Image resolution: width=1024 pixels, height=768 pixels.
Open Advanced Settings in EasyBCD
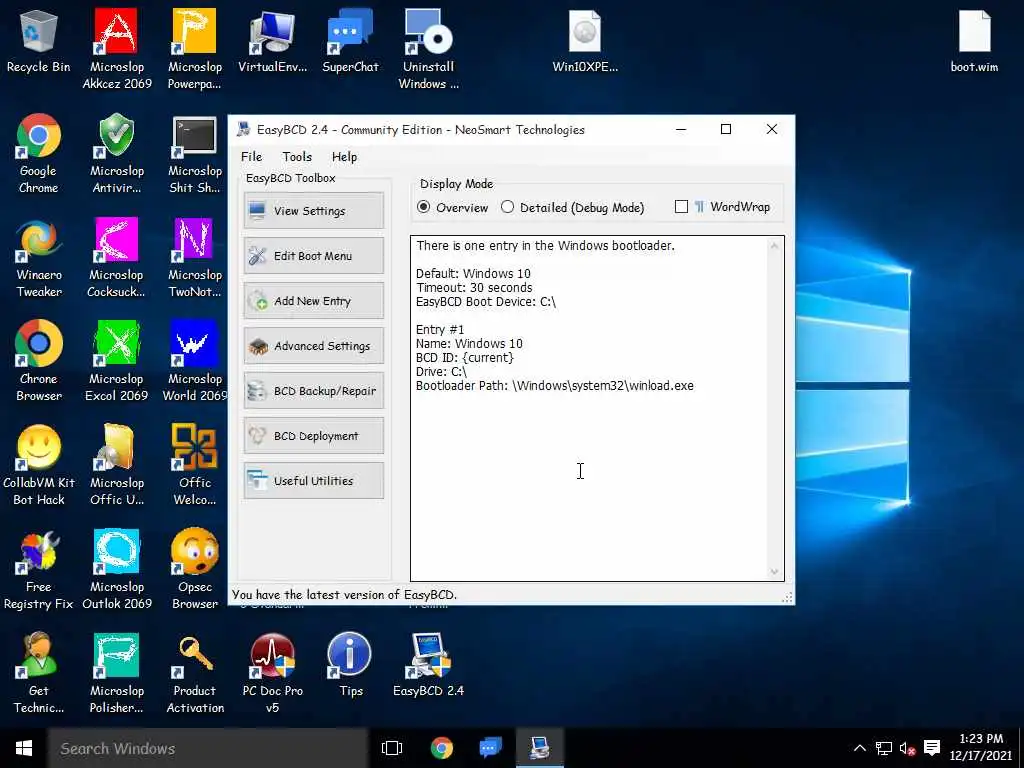click(313, 345)
